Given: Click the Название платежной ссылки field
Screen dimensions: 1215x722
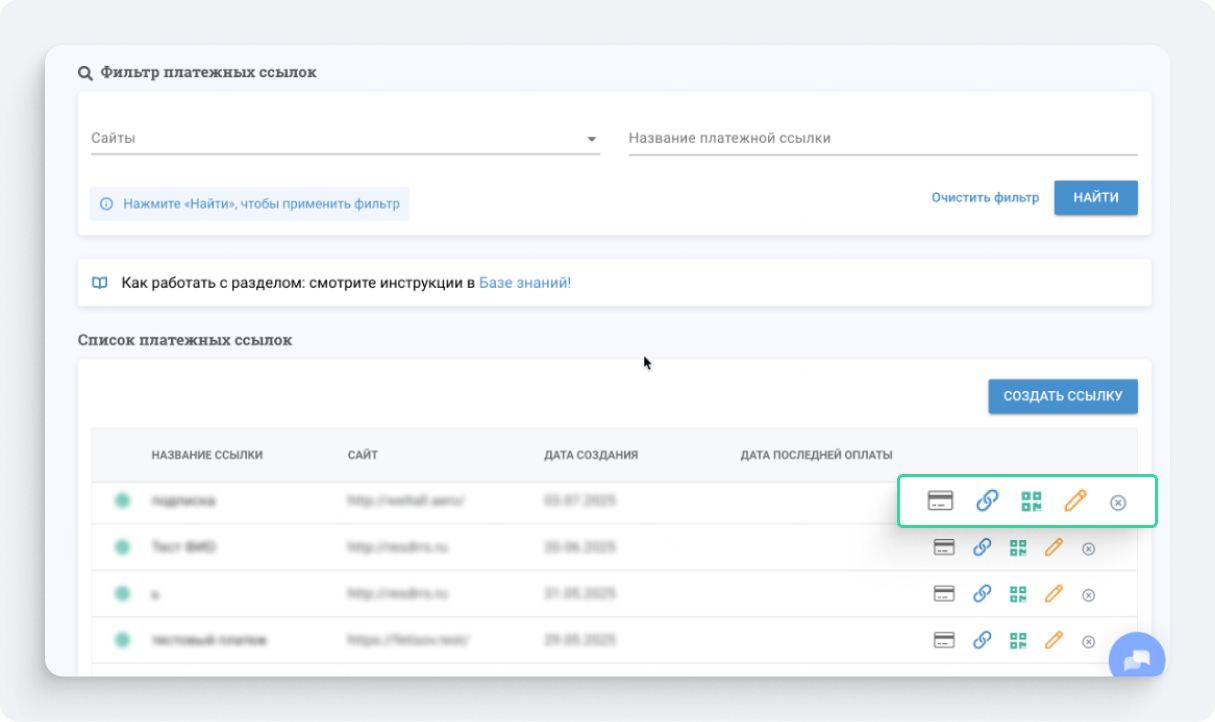Looking at the screenshot, I should [882, 138].
